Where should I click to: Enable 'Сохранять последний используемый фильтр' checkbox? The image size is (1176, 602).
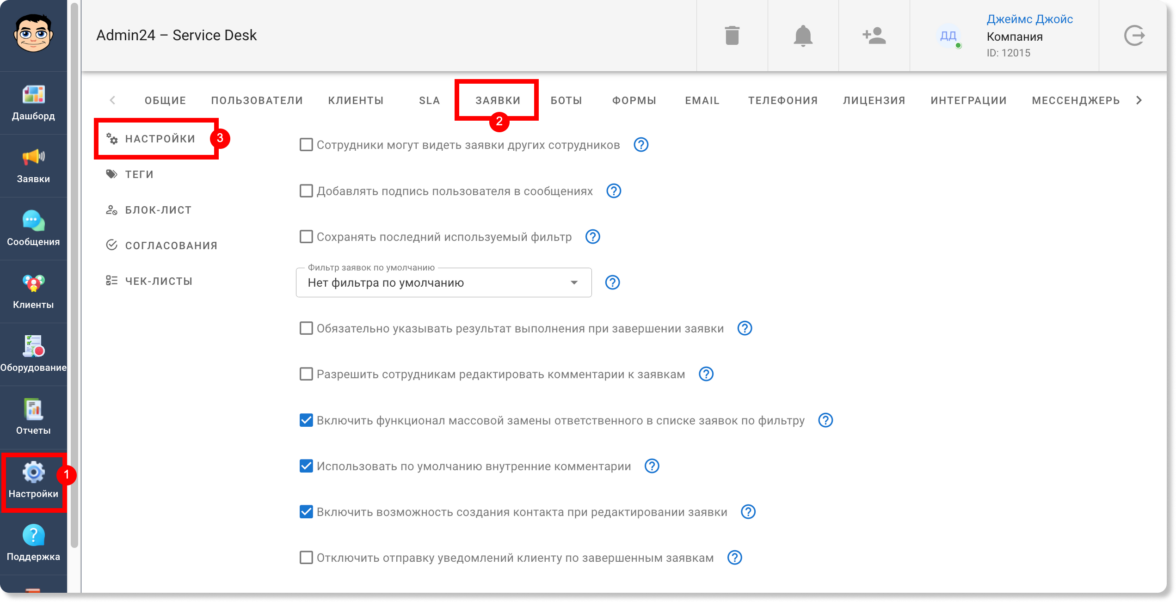306,237
